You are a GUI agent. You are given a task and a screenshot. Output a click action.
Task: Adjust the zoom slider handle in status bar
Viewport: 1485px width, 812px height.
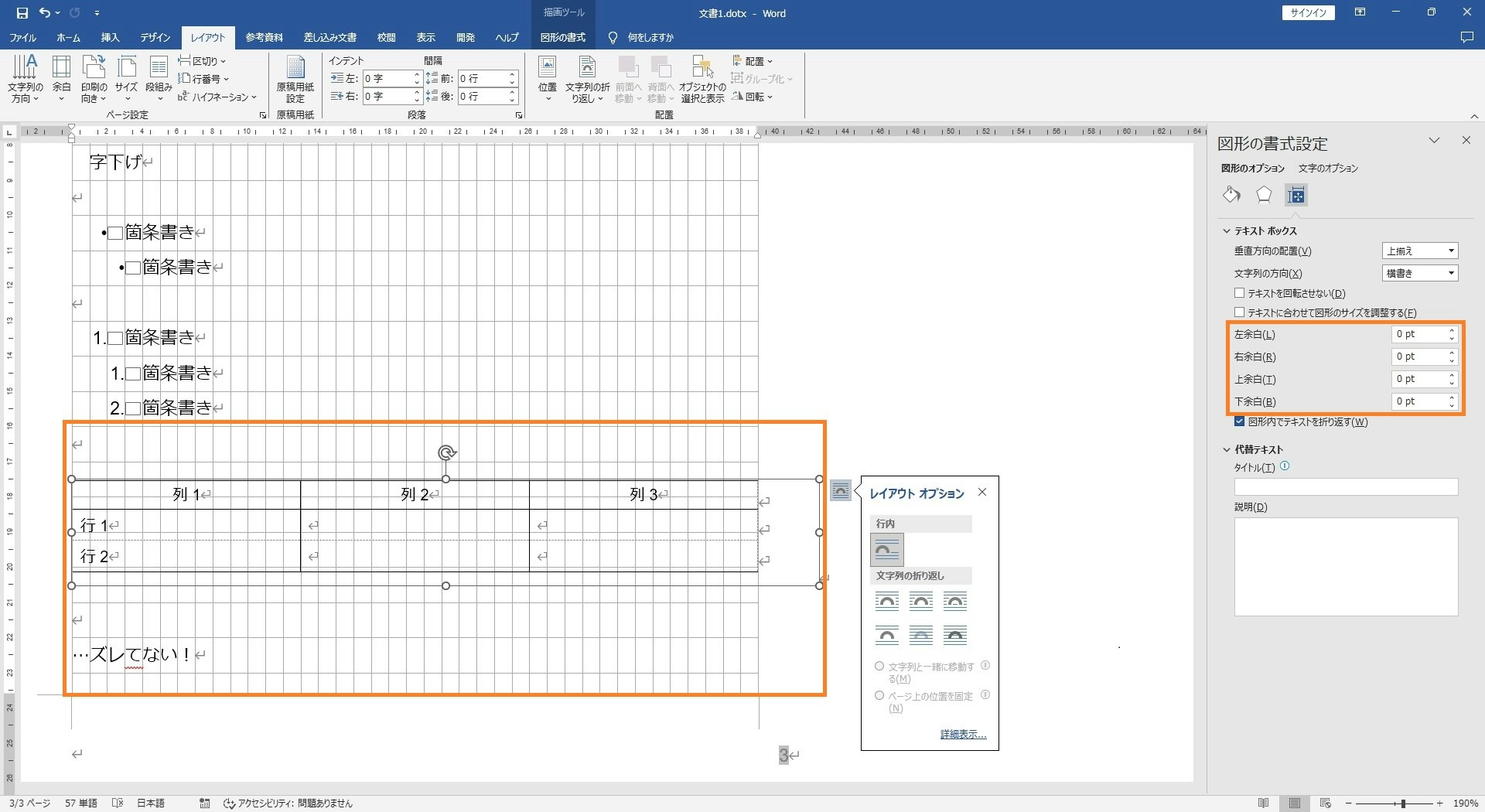coord(1403,803)
